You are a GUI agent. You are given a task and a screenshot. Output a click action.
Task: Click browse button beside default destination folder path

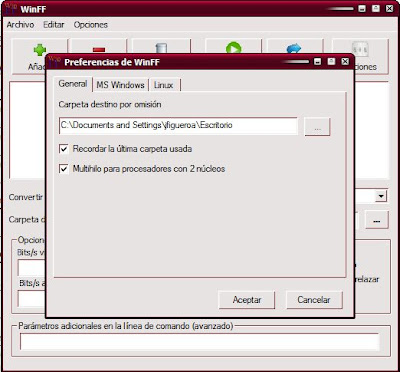click(317, 127)
